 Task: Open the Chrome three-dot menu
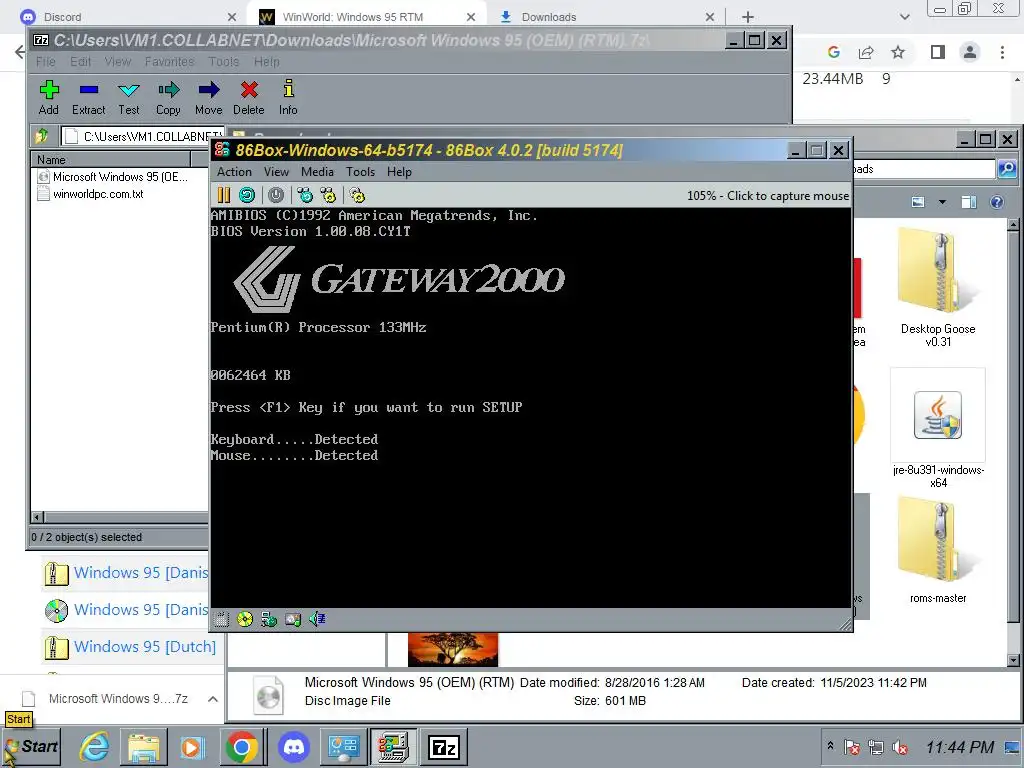coord(1002,52)
